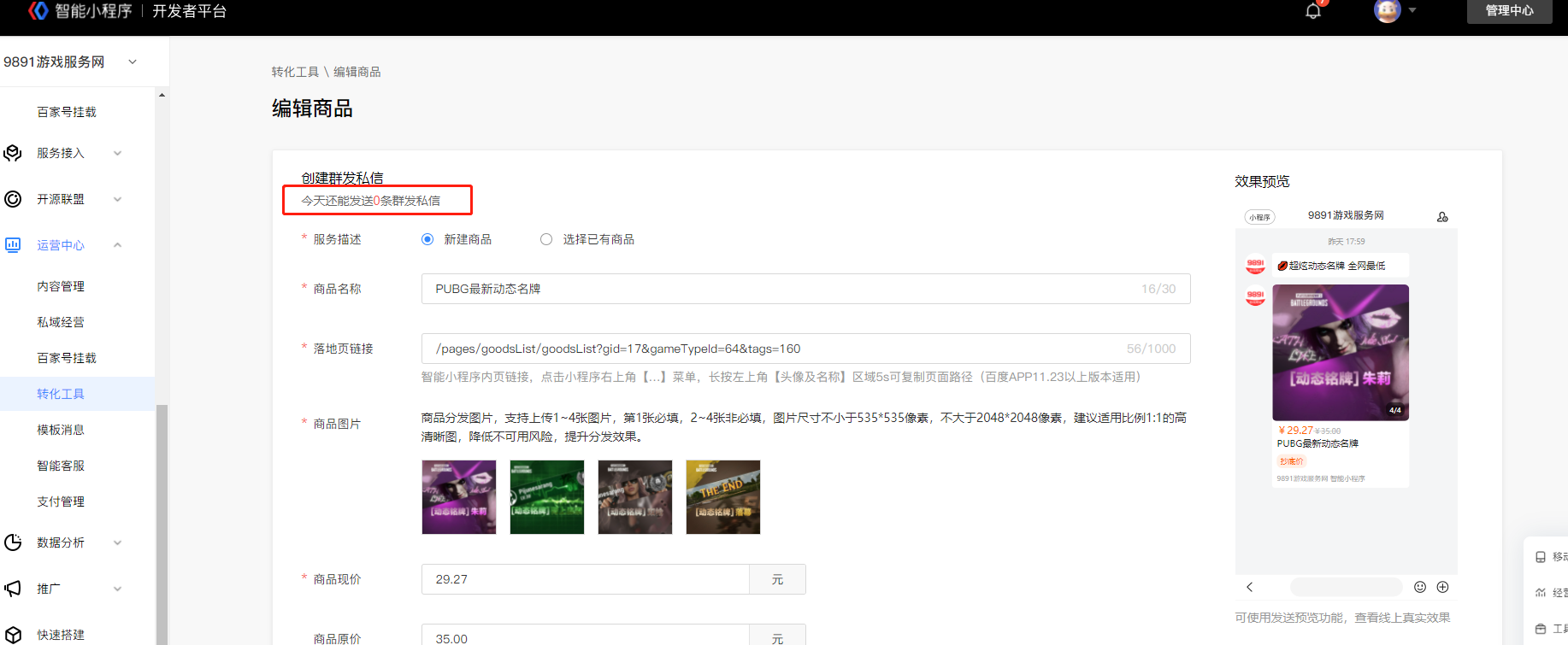Viewport: 1568px width, 645px height.
Task: Click the 小程序 tag in preview header
Action: 1259,217
